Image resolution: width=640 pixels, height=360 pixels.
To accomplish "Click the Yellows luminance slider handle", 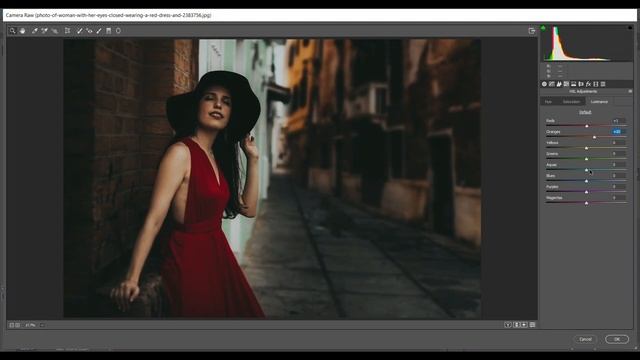I will coord(587,148).
